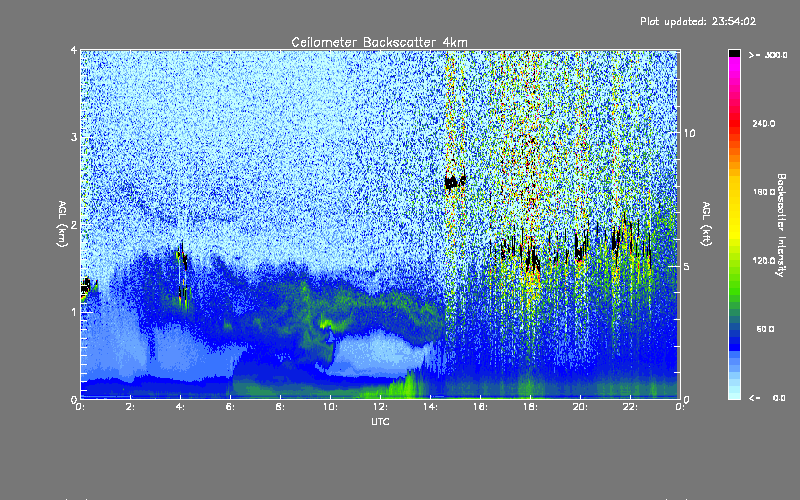
Task: Click the "2:" UTC hour tick label
Action: click(x=131, y=407)
